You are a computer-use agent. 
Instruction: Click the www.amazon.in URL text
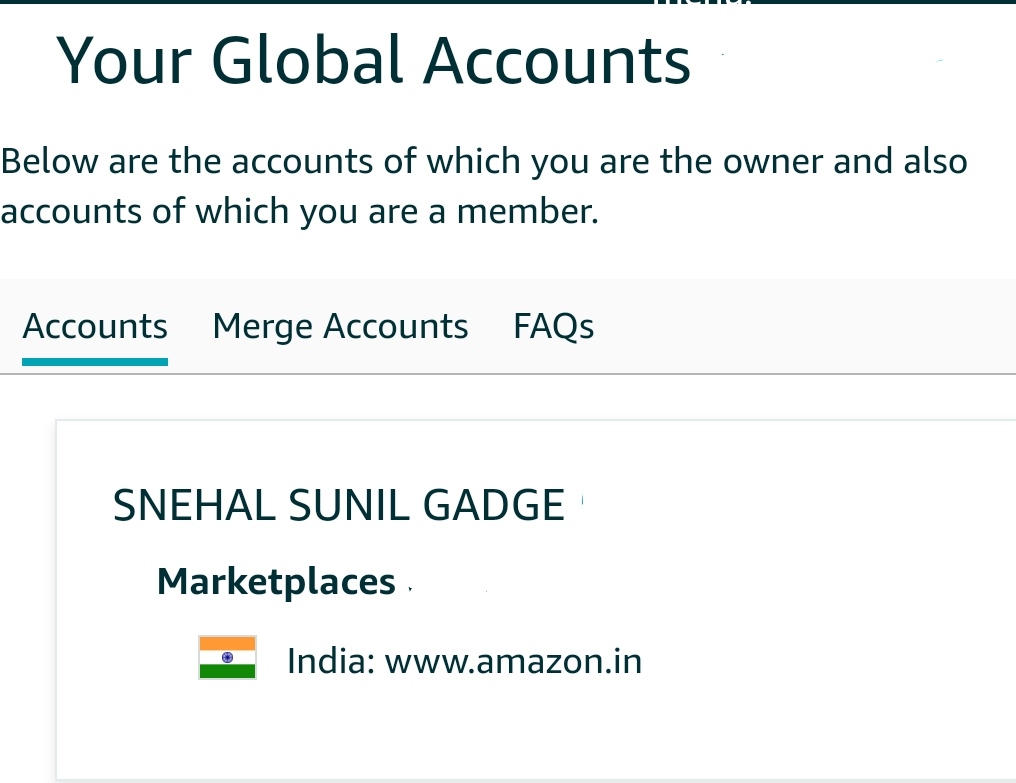[x=514, y=661]
